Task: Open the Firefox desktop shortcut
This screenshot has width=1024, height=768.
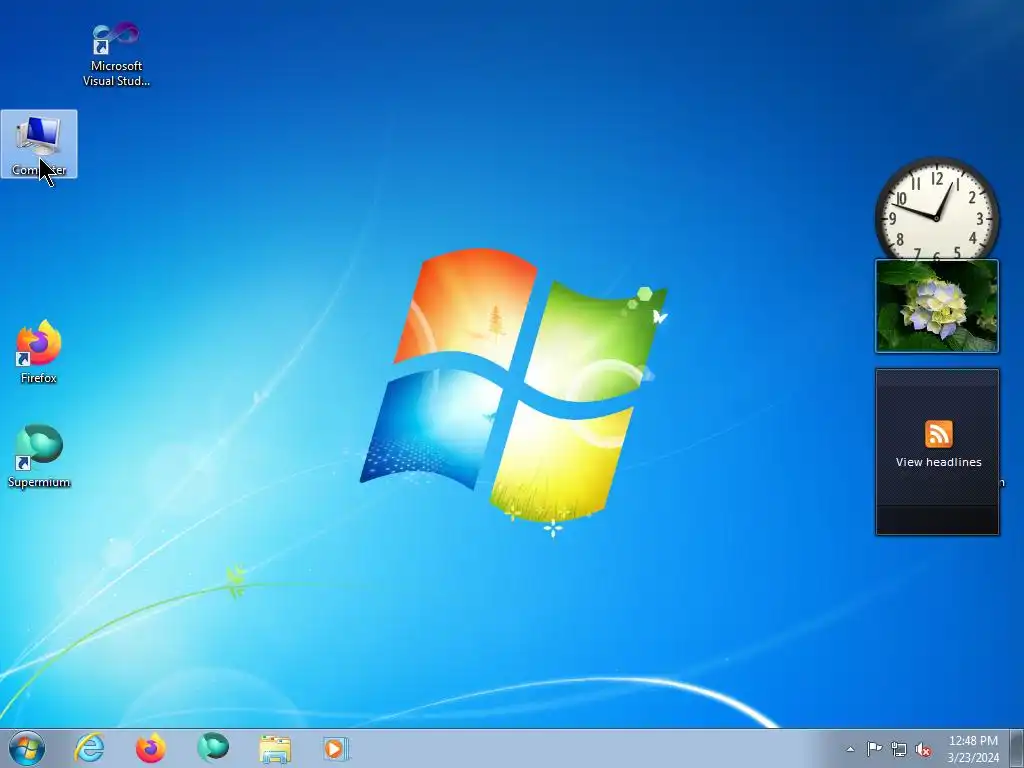Action: pyautogui.click(x=39, y=352)
